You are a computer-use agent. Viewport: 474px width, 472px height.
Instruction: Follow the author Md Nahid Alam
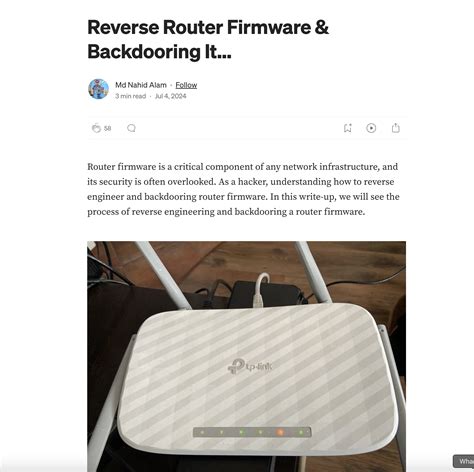click(x=186, y=85)
